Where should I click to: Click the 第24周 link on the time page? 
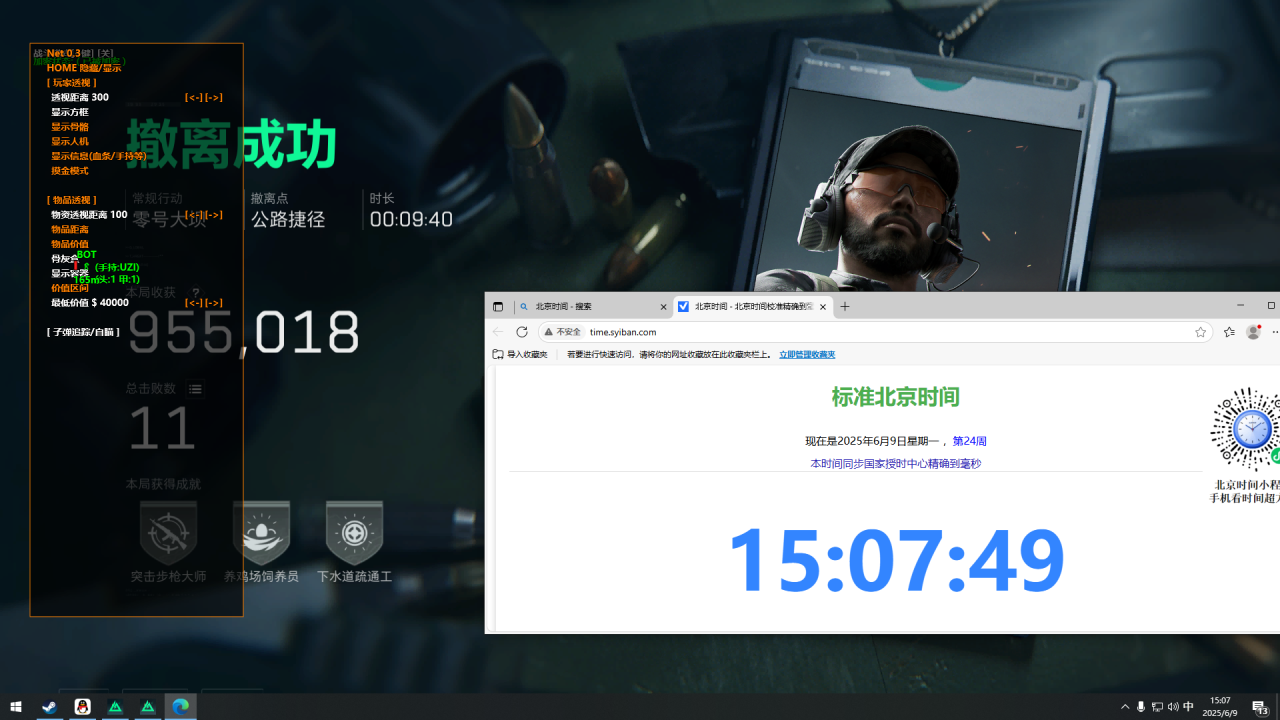click(968, 441)
